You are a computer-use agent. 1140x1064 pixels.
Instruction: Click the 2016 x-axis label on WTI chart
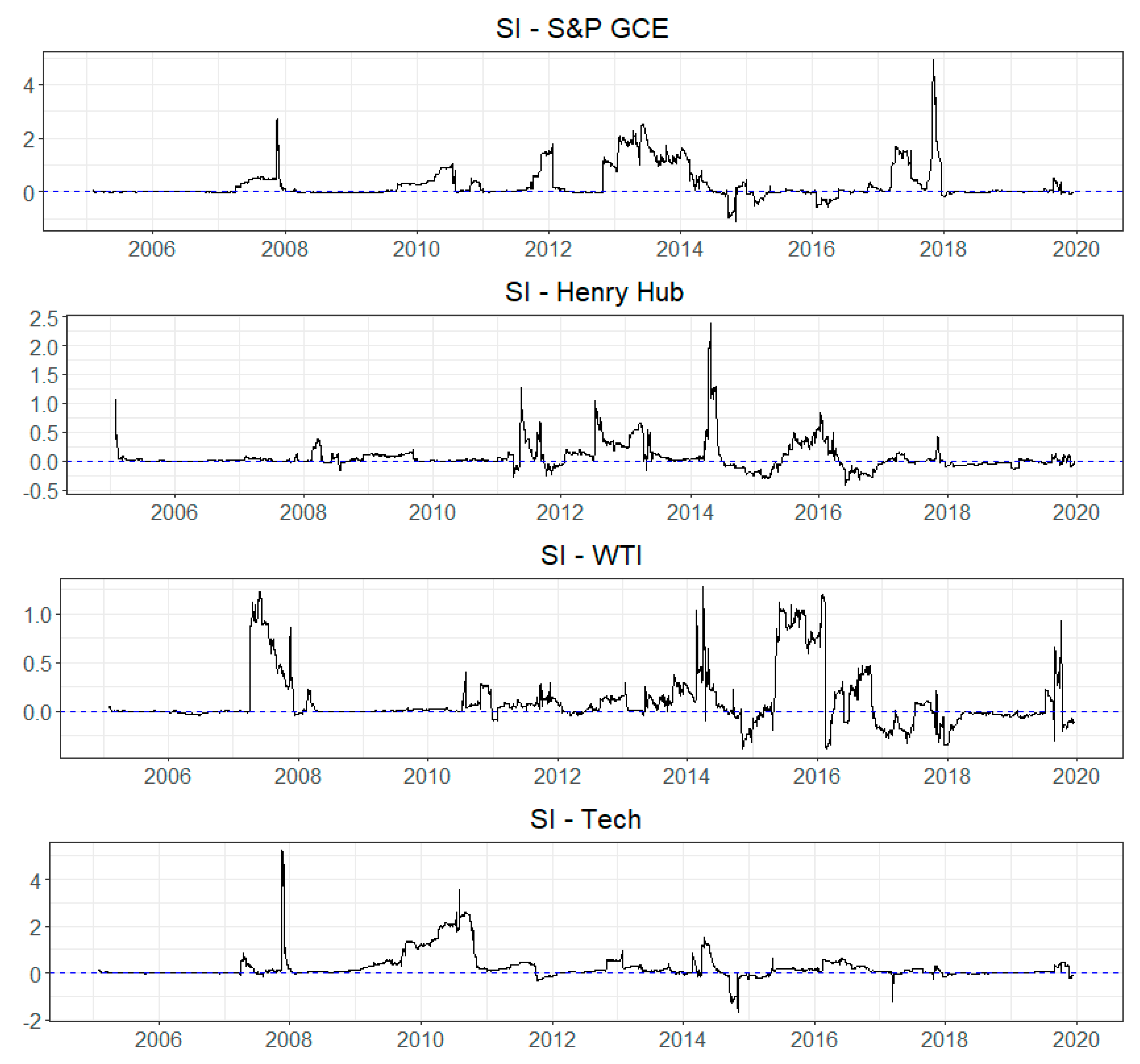[x=816, y=777]
